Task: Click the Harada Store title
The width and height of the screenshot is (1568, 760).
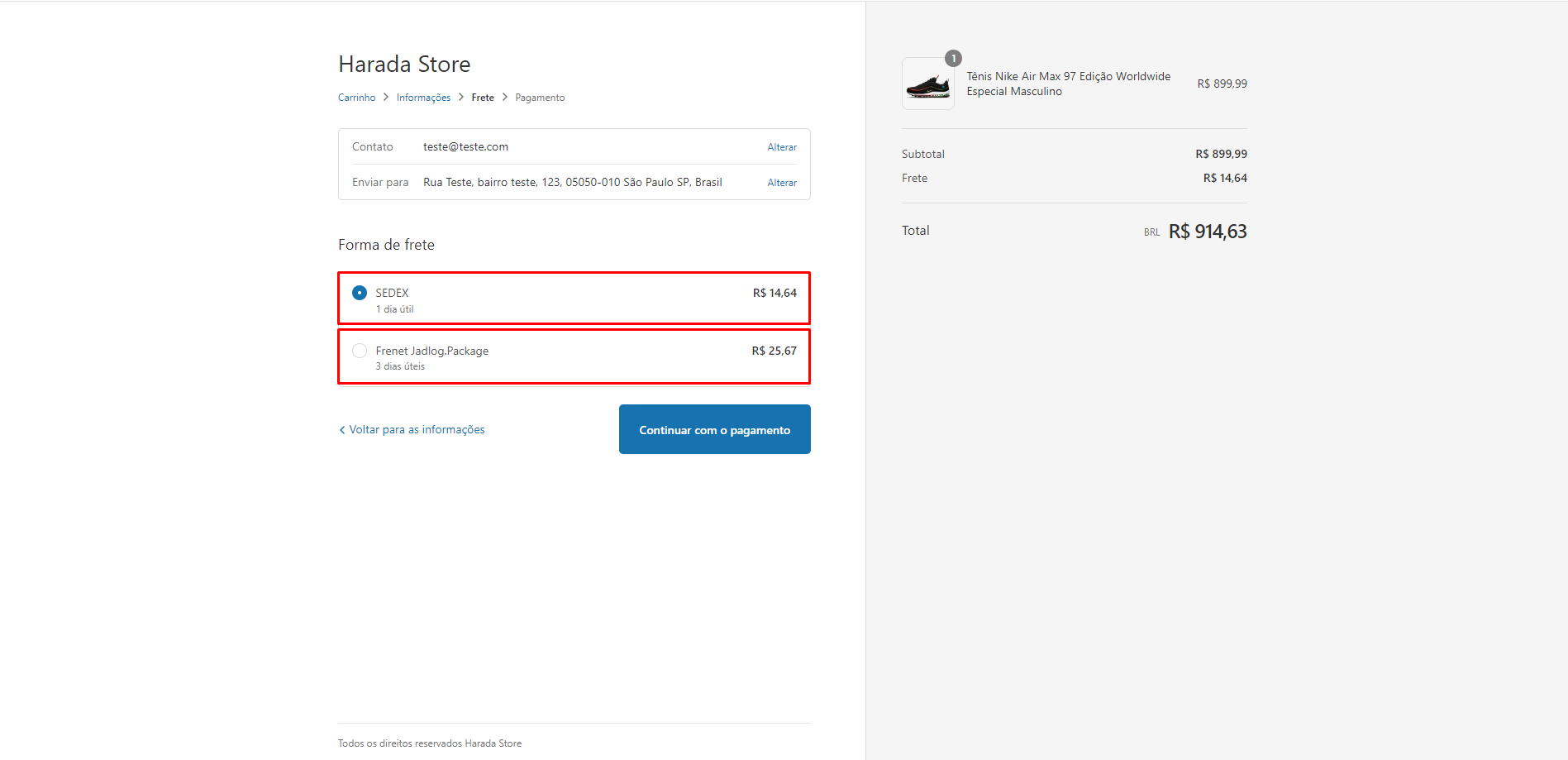Action: coord(404,65)
